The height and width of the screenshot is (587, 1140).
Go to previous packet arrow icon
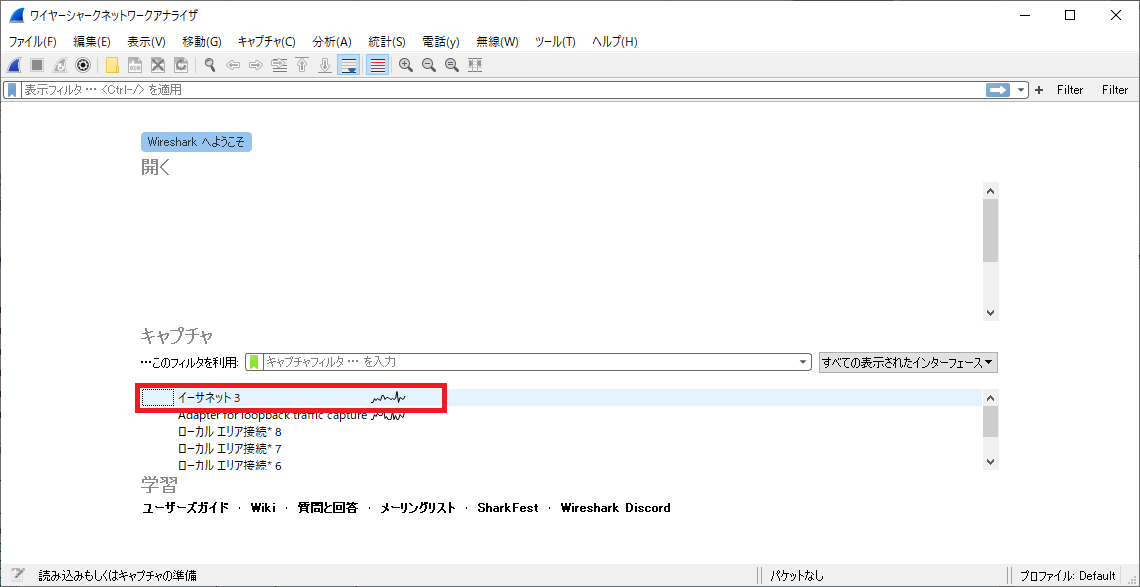[x=233, y=65]
